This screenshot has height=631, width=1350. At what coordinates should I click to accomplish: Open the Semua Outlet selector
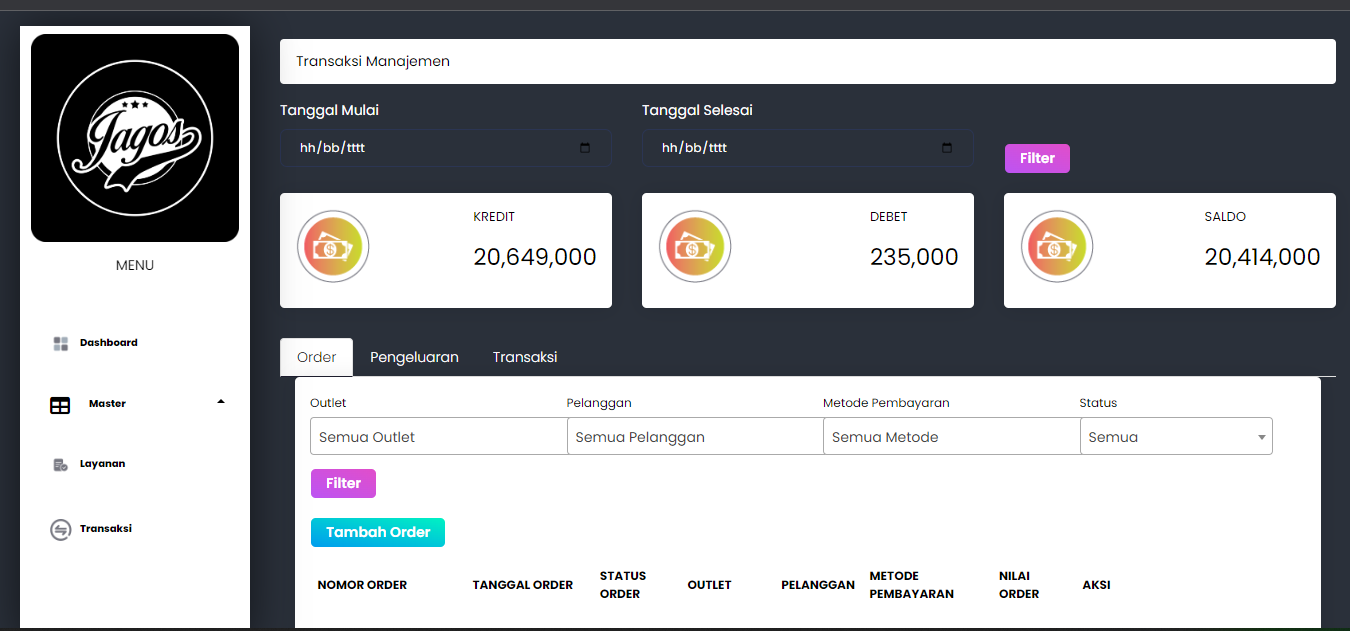[x=438, y=437]
